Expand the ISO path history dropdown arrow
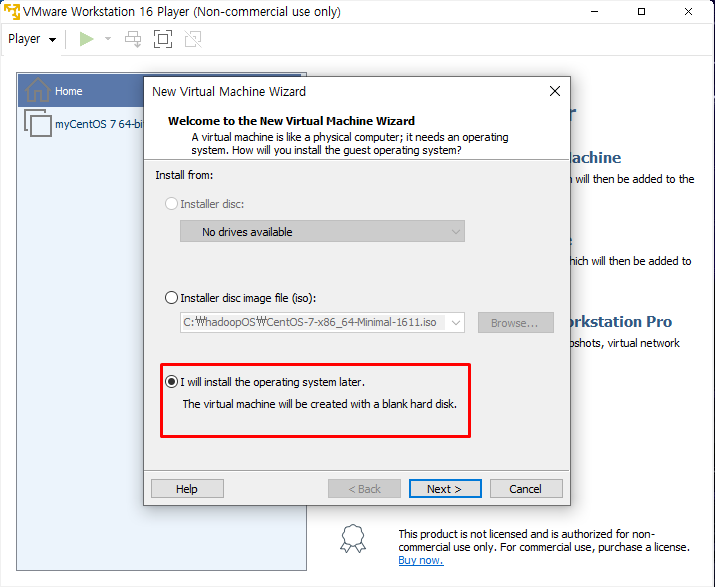715x587 pixels. point(456,322)
